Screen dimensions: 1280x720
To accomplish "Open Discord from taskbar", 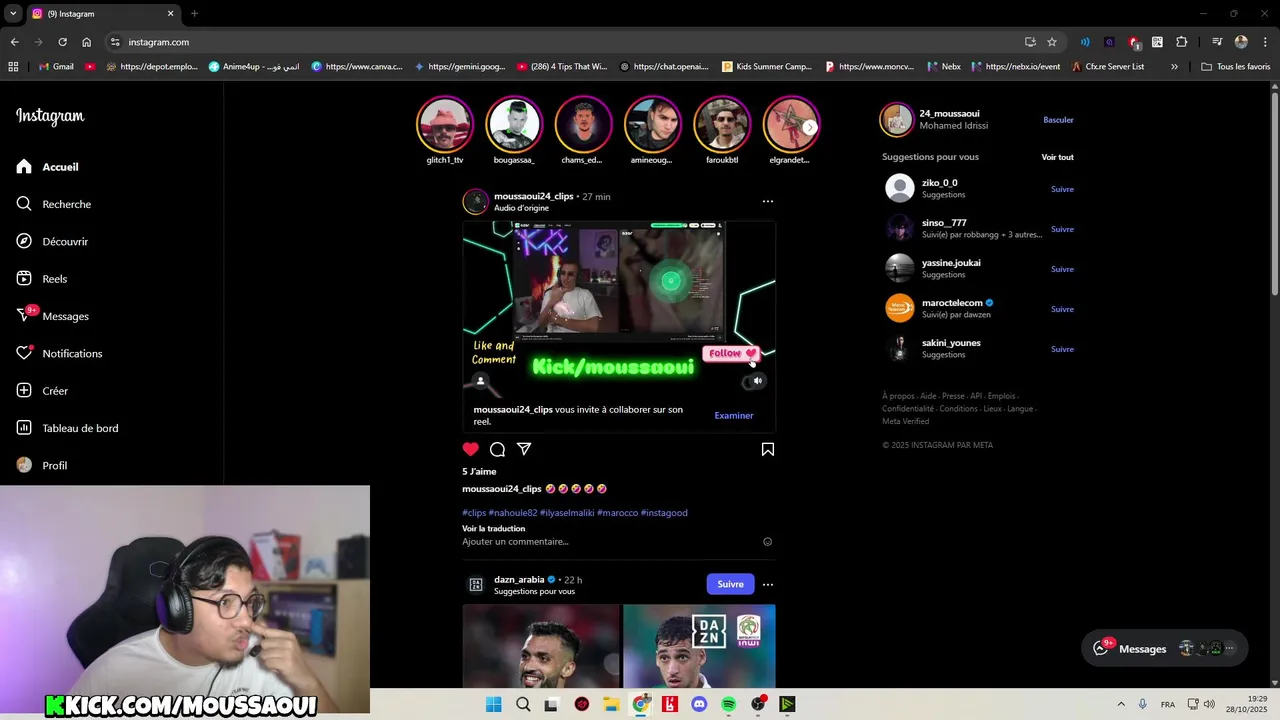I will [699, 704].
